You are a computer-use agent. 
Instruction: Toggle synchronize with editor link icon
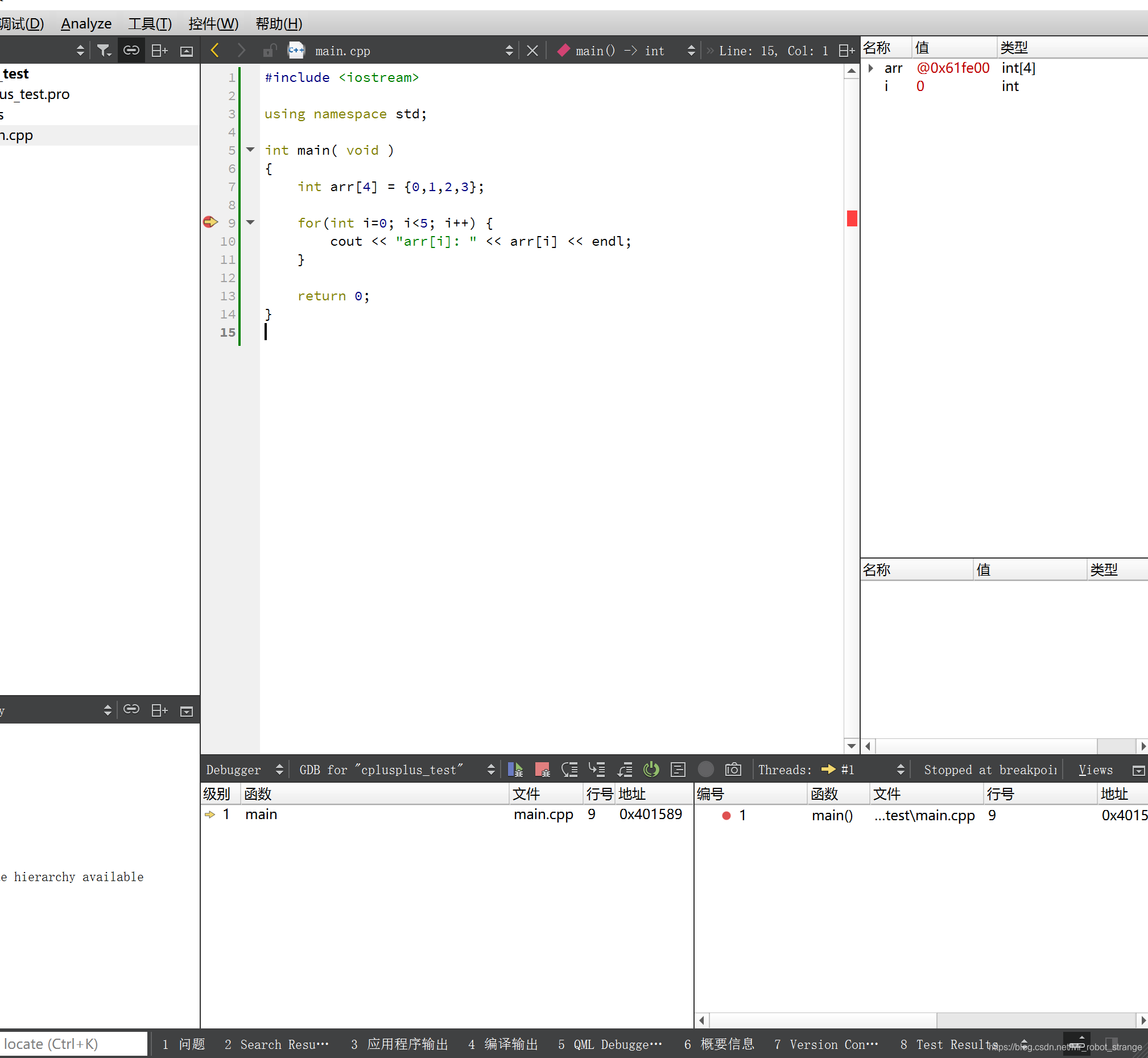(131, 51)
